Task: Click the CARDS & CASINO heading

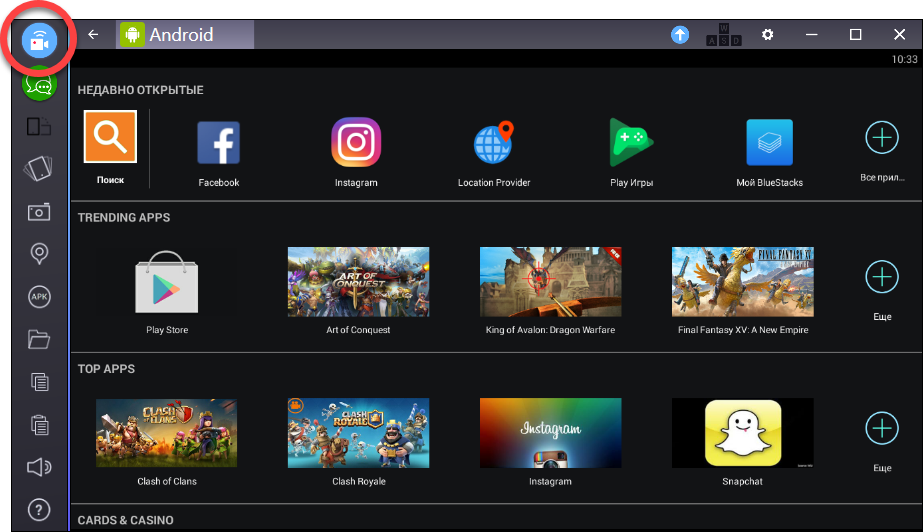Action: [125, 520]
